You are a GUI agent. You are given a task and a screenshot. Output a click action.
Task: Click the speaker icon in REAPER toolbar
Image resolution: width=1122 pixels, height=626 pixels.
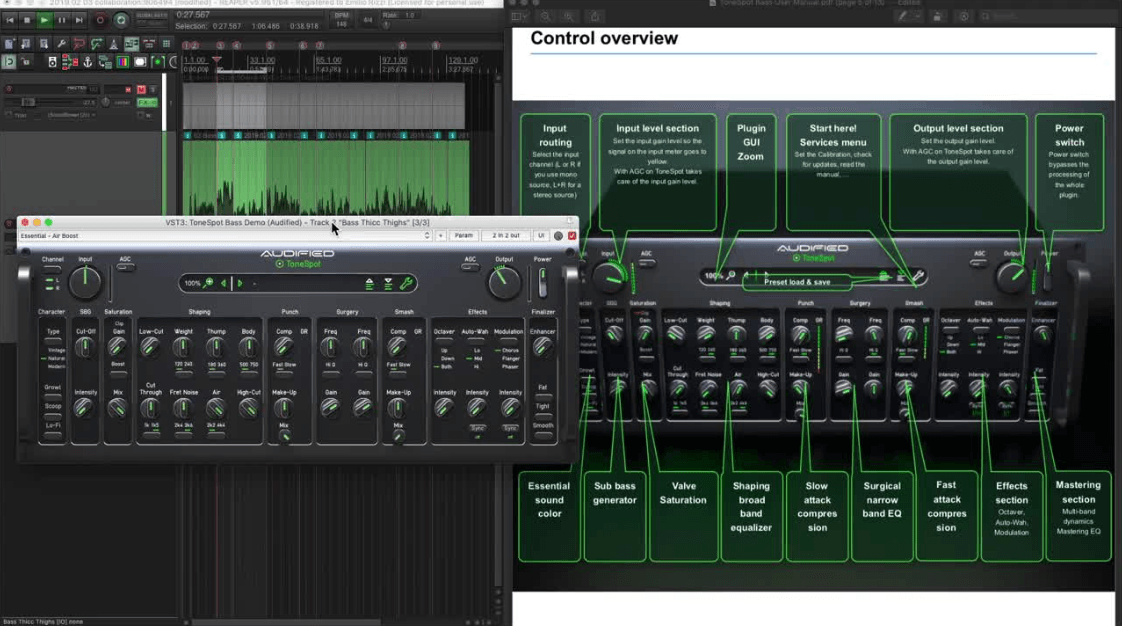(52, 62)
